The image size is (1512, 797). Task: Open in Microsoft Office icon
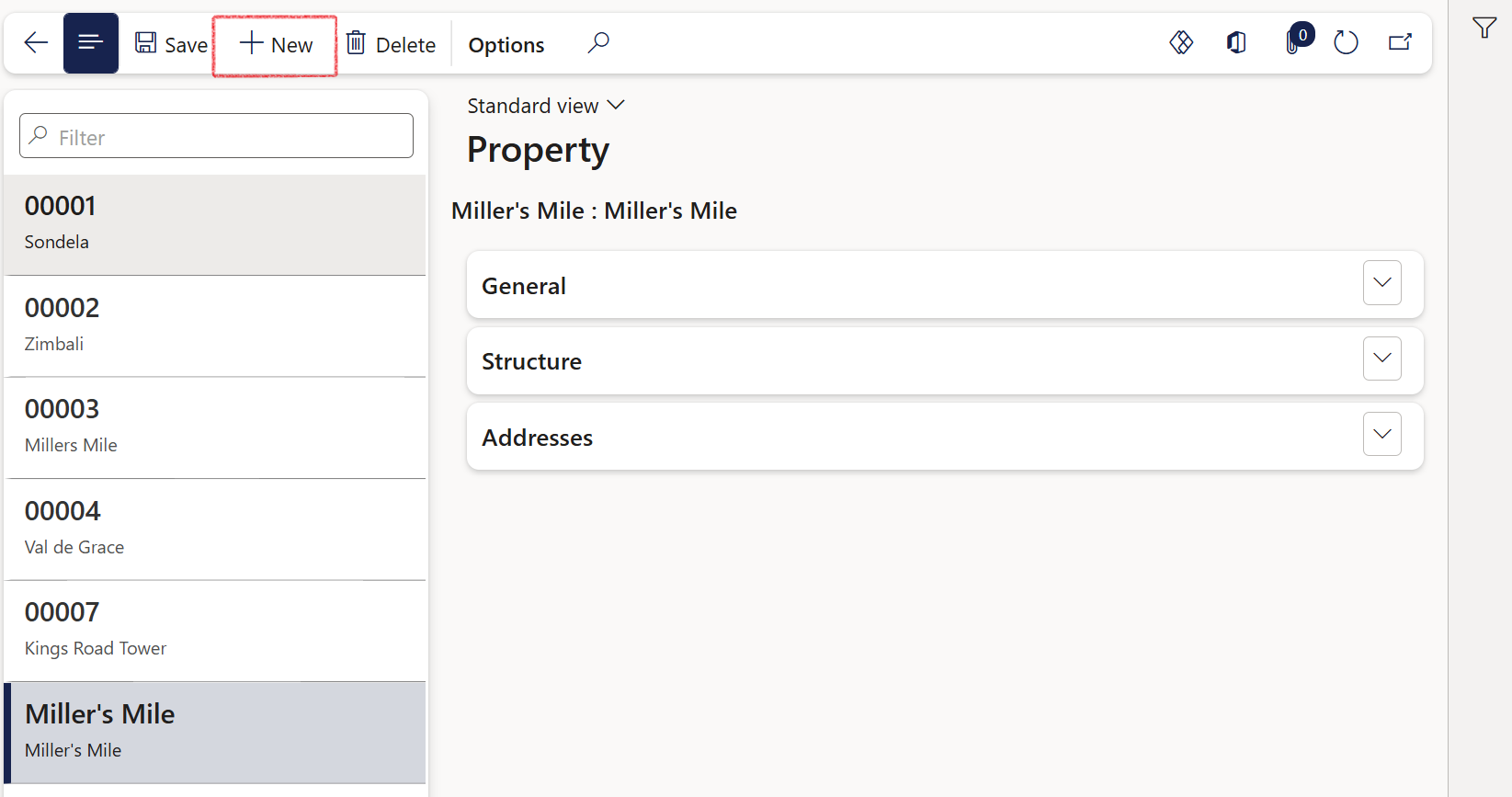(1236, 42)
